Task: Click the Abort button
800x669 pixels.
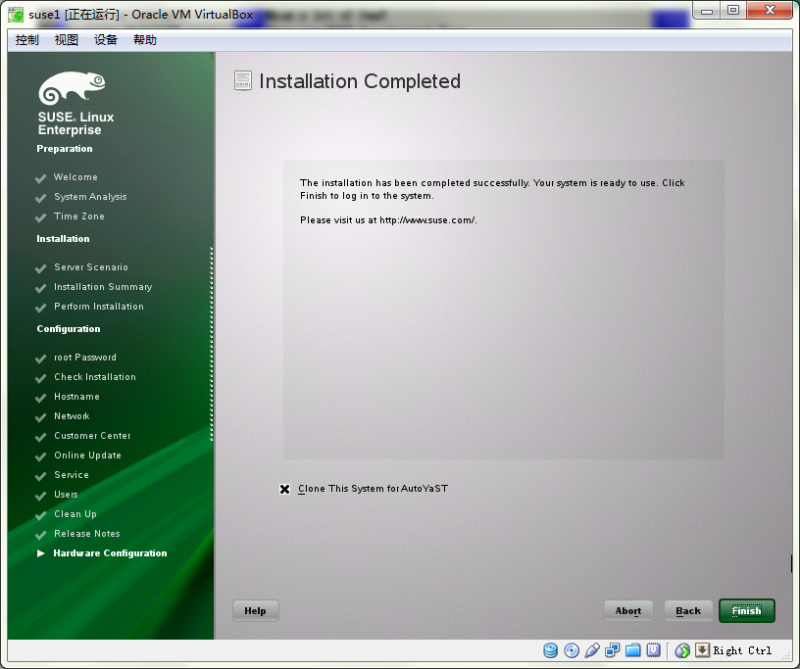Action: click(628, 610)
